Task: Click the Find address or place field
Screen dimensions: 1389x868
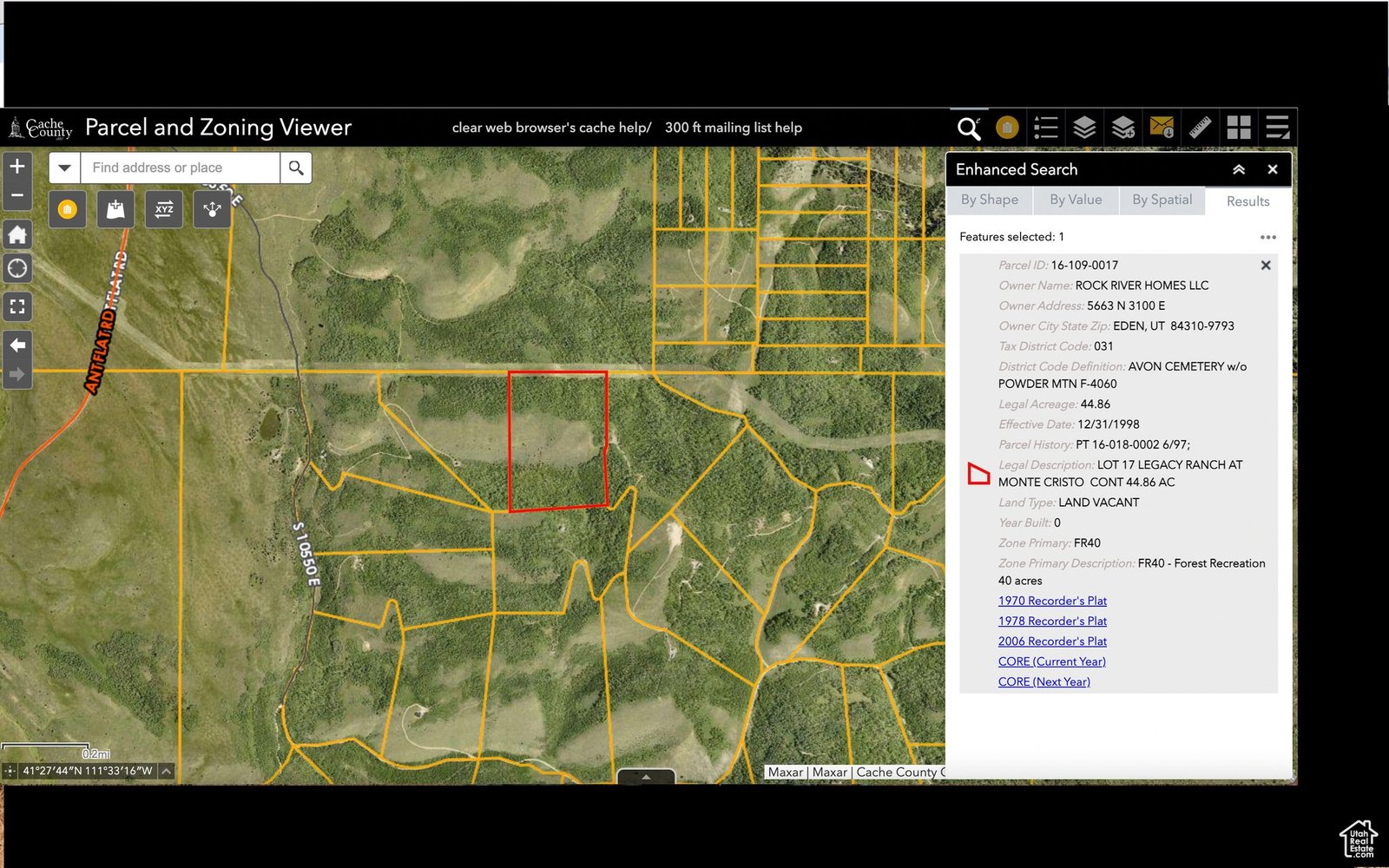Action: click(180, 168)
